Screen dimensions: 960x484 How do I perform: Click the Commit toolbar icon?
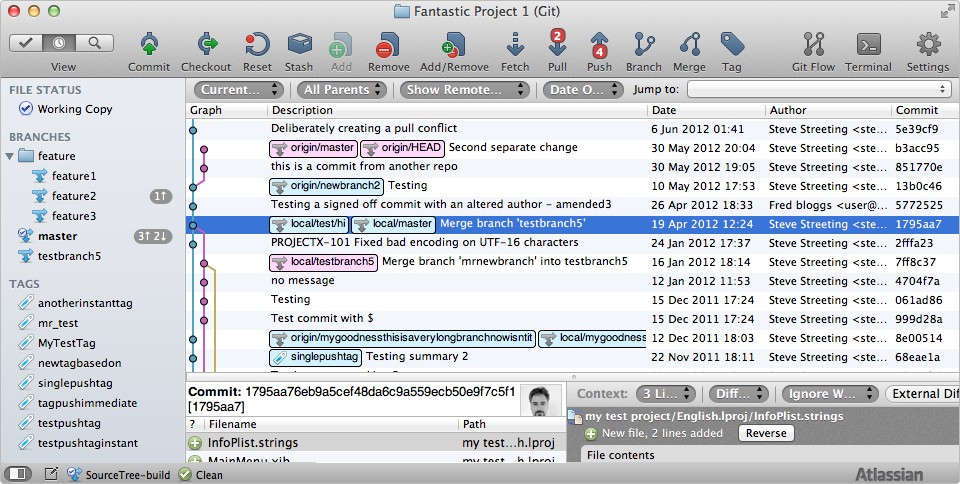point(148,44)
